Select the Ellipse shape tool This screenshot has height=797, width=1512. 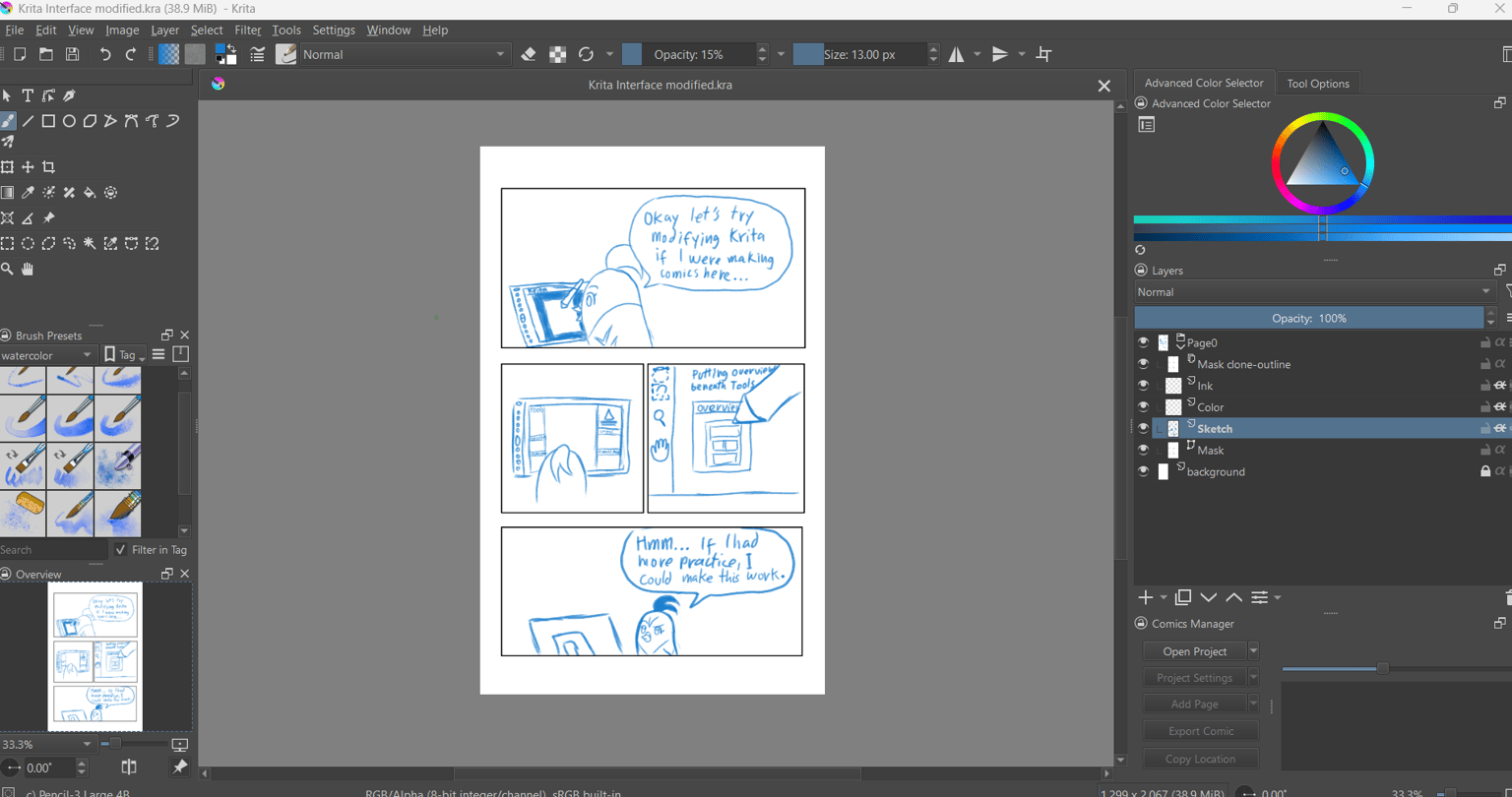(69, 121)
